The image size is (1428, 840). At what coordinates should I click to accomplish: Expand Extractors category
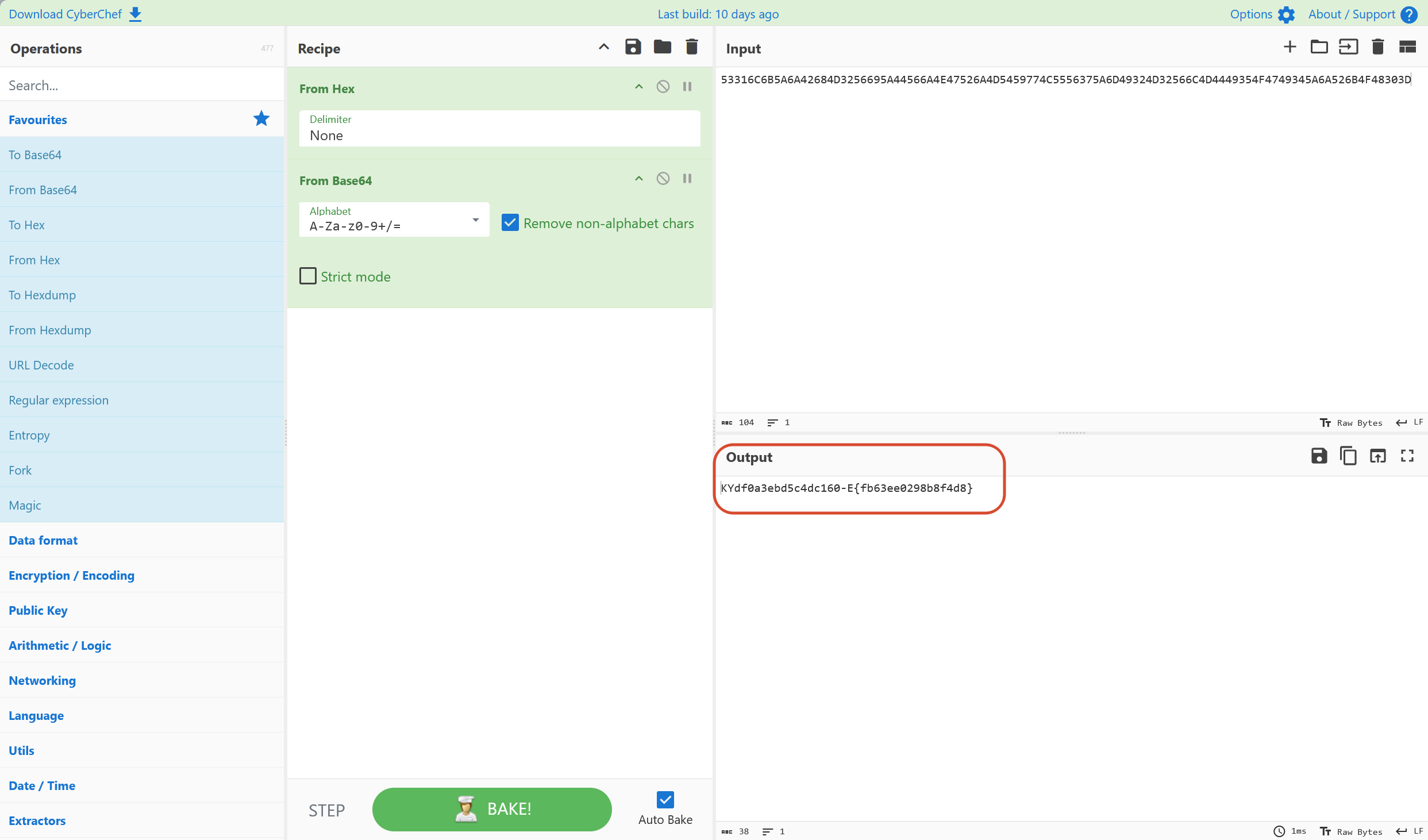pyautogui.click(x=142, y=820)
